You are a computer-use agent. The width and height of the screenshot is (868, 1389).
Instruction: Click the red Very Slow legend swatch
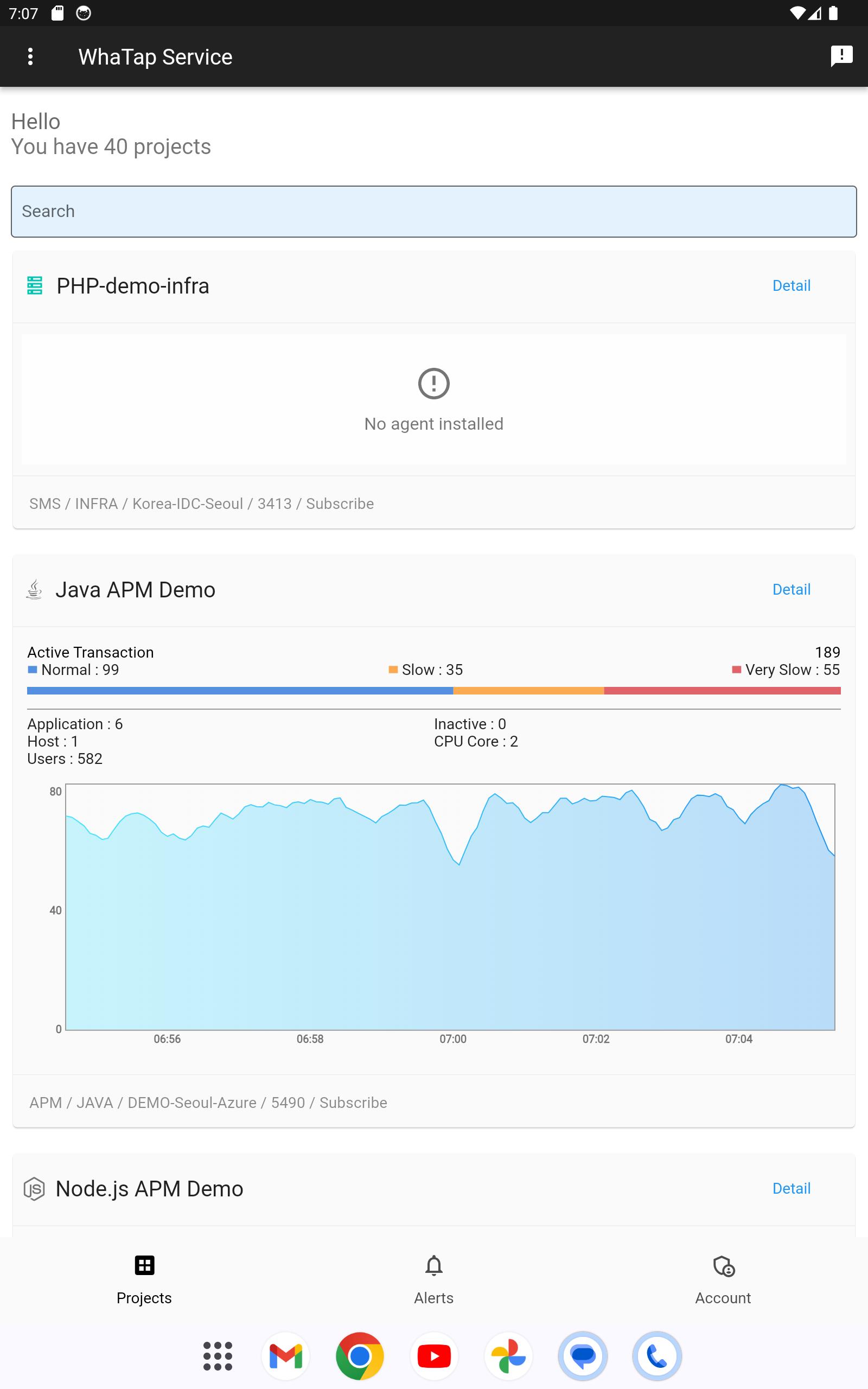[737, 669]
